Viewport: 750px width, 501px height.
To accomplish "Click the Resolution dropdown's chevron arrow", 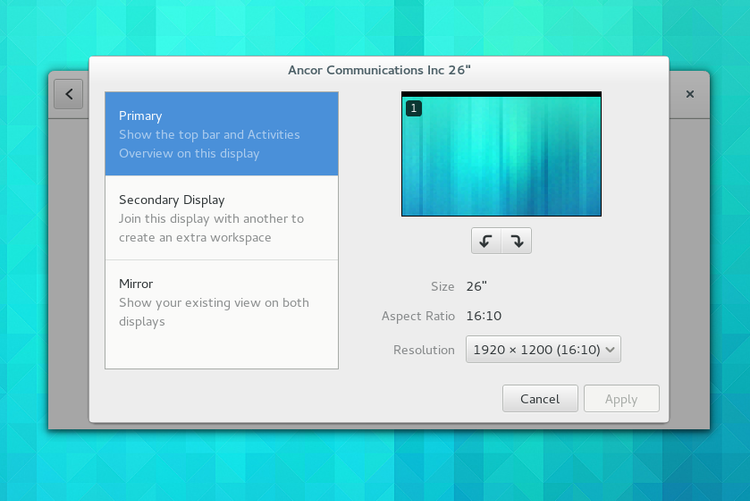I will pos(611,349).
